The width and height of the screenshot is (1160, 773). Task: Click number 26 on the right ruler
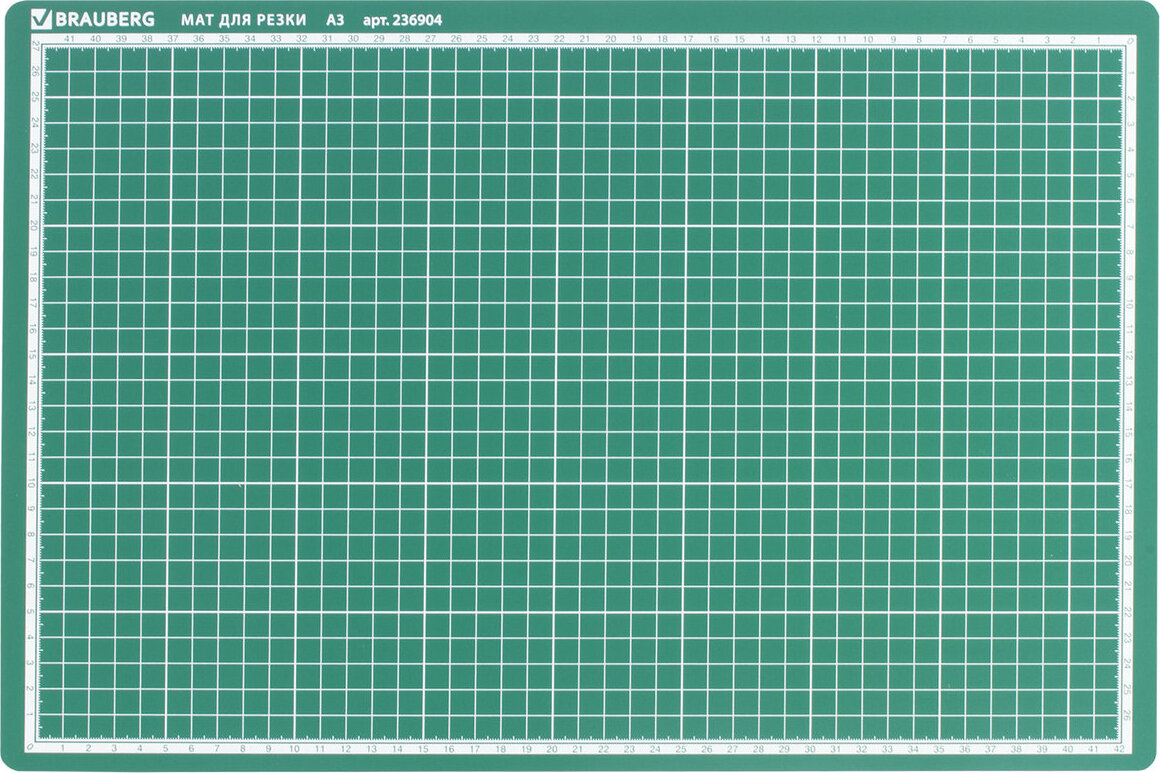coord(1129,716)
